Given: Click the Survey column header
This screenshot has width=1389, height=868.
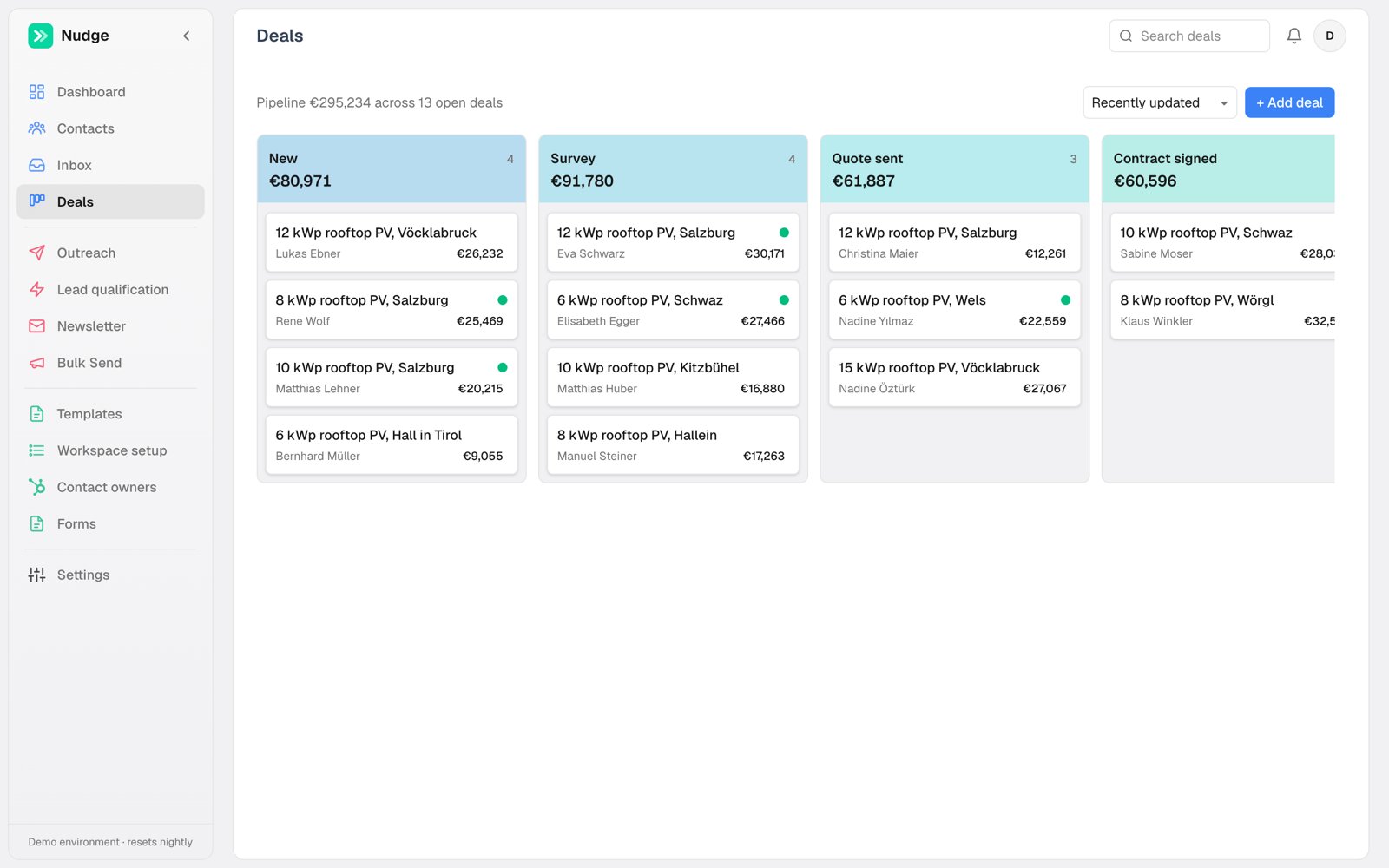Looking at the screenshot, I should (673, 169).
